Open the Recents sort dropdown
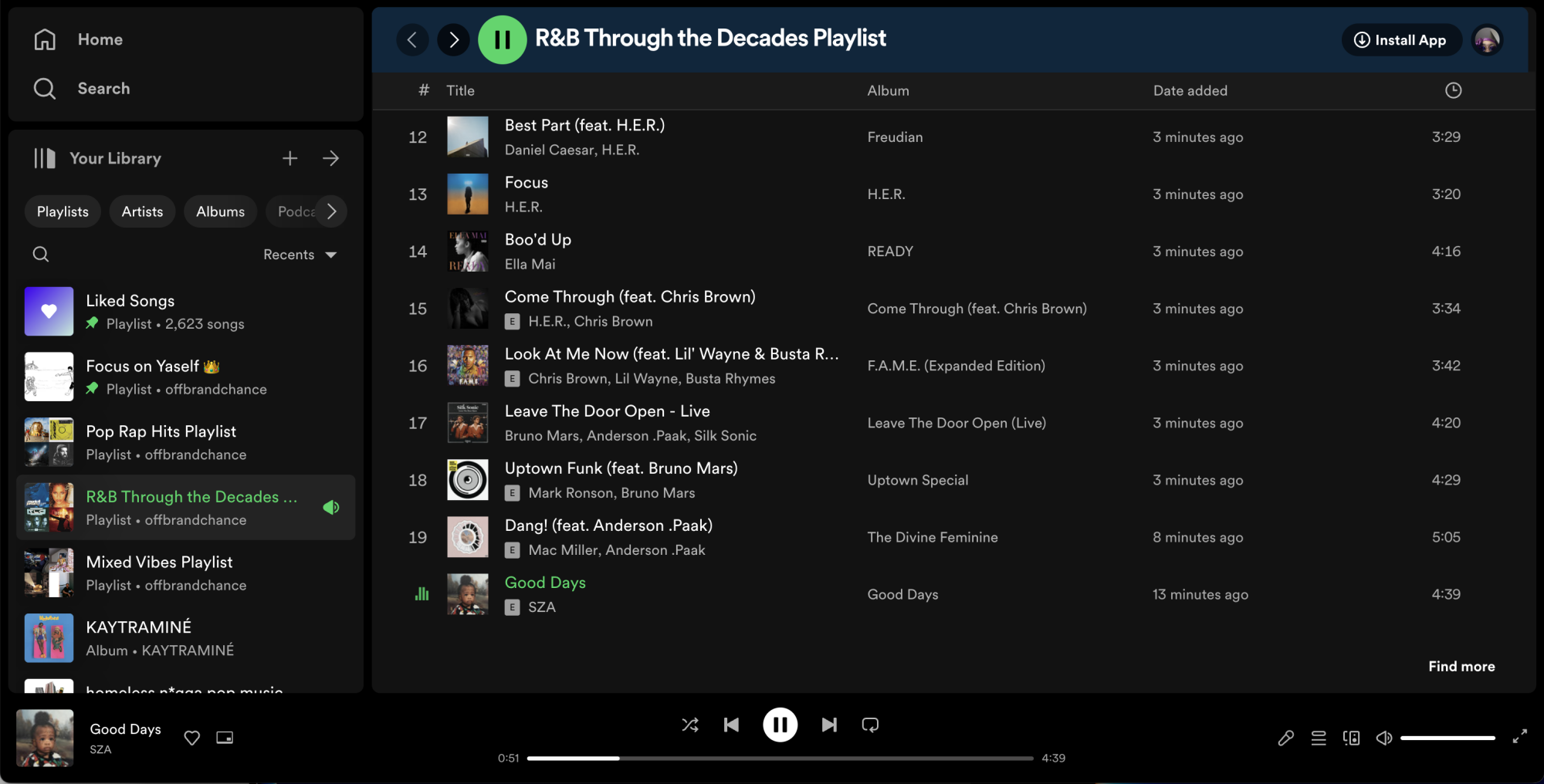Screen dimensions: 1544x784 click(300, 255)
